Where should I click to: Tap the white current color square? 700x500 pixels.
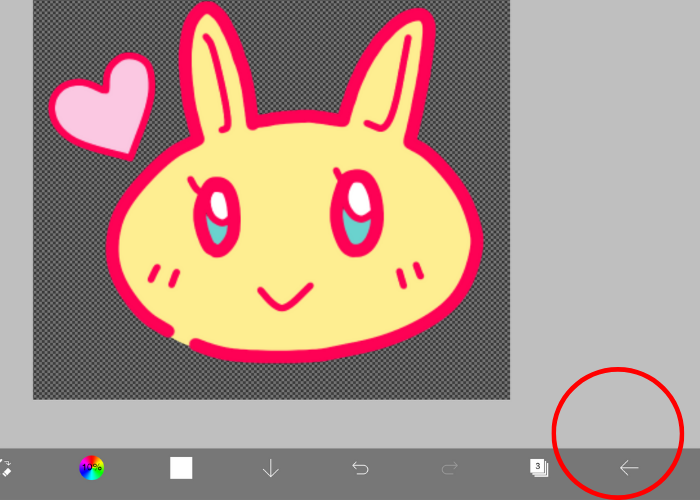(181, 468)
